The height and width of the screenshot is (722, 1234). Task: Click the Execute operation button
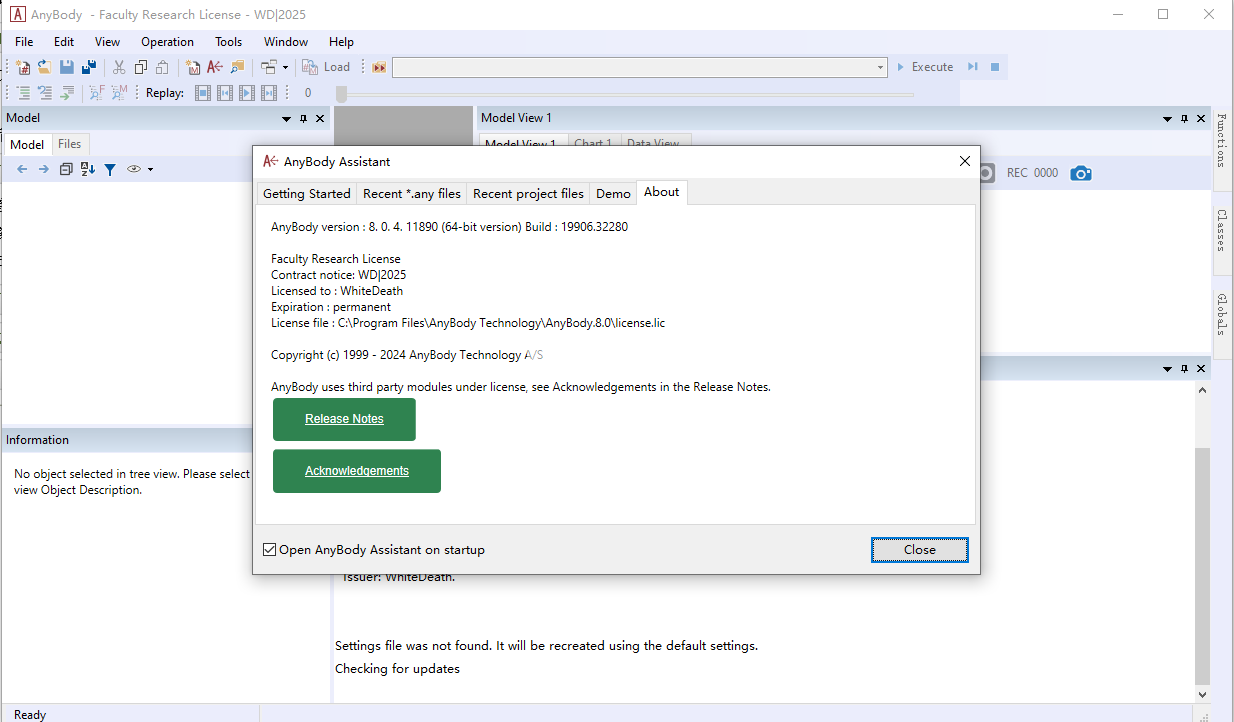click(x=925, y=67)
